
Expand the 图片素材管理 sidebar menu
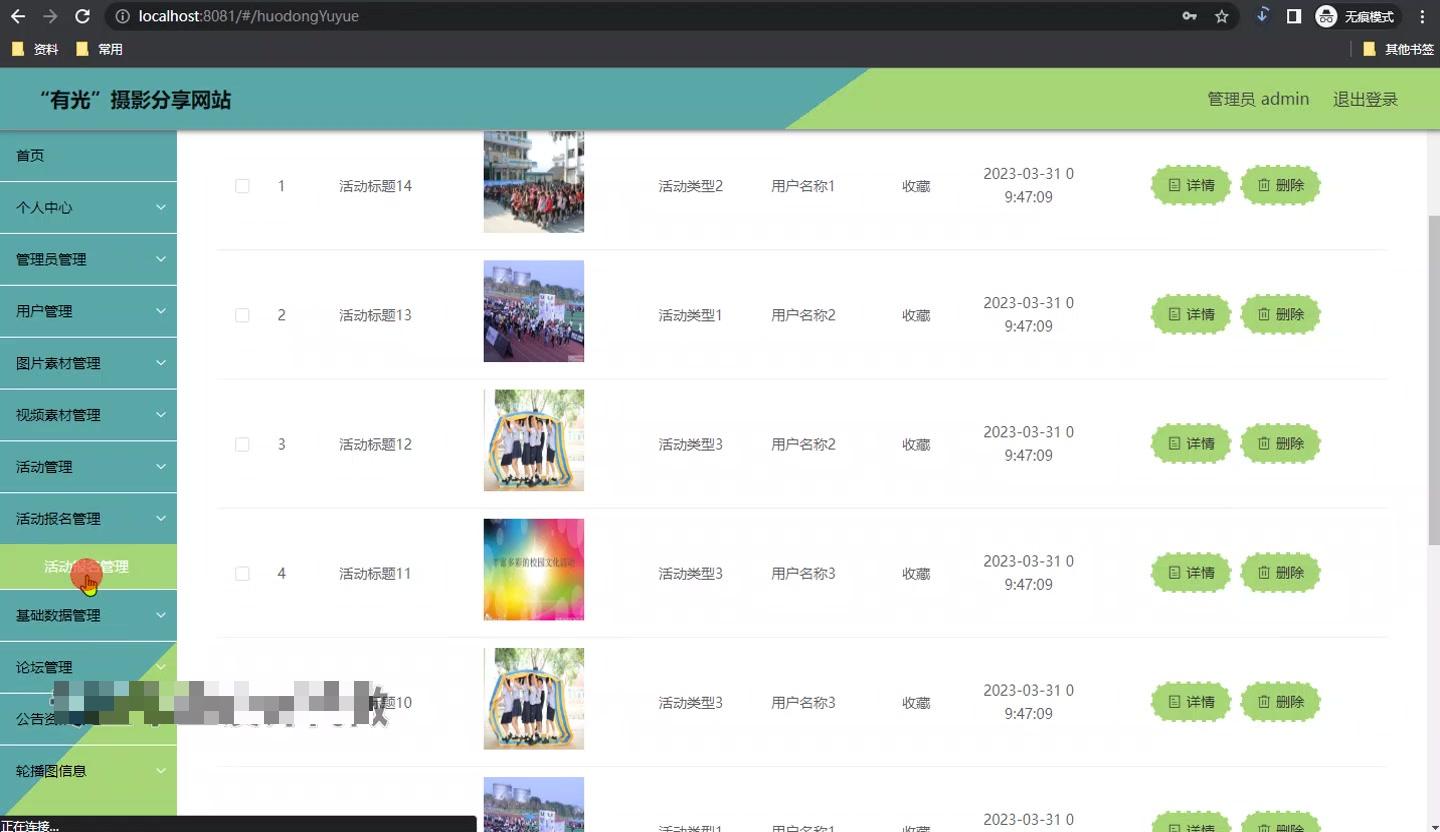(x=88, y=363)
